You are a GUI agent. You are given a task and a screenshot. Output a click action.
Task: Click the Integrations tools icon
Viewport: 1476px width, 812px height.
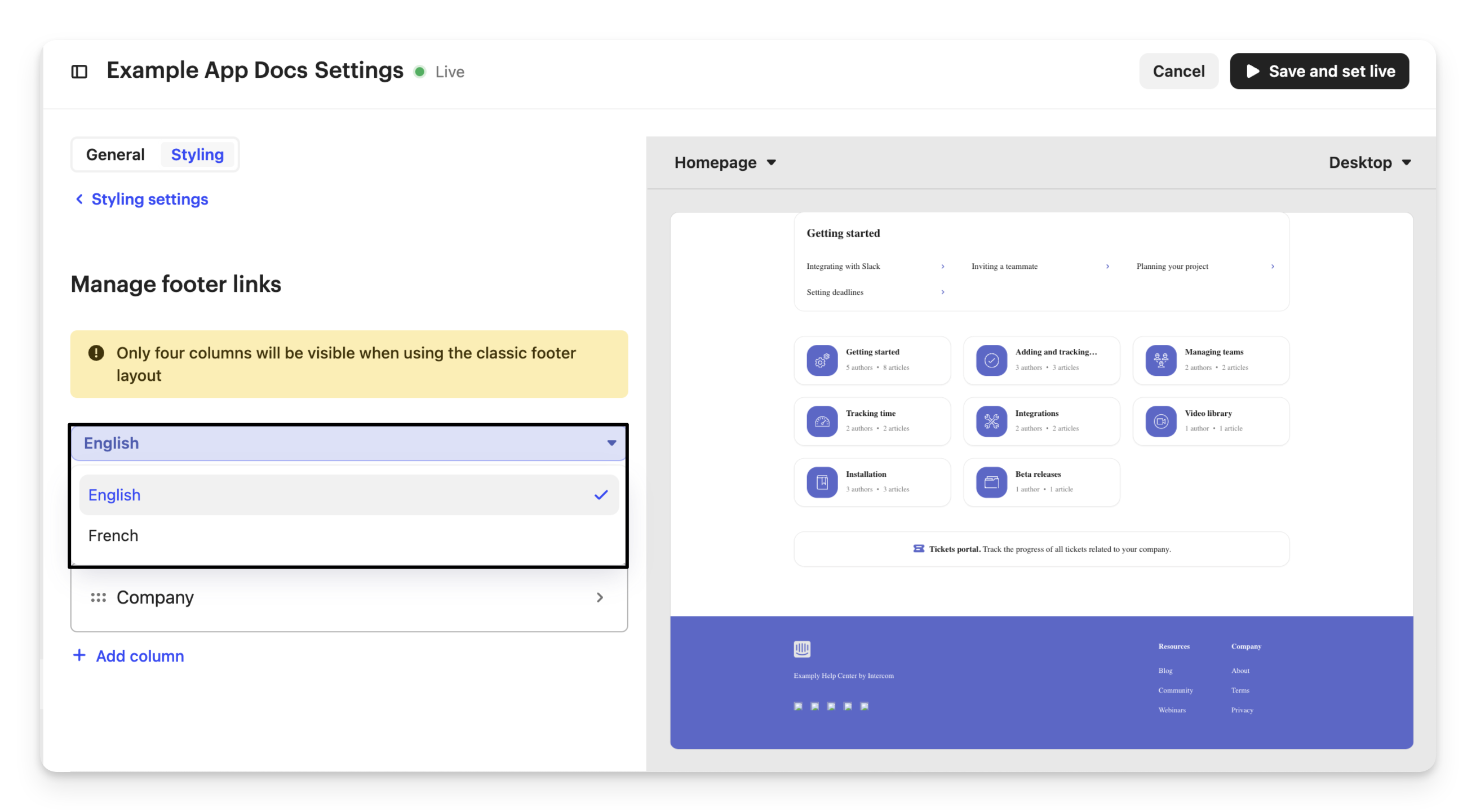pos(991,421)
